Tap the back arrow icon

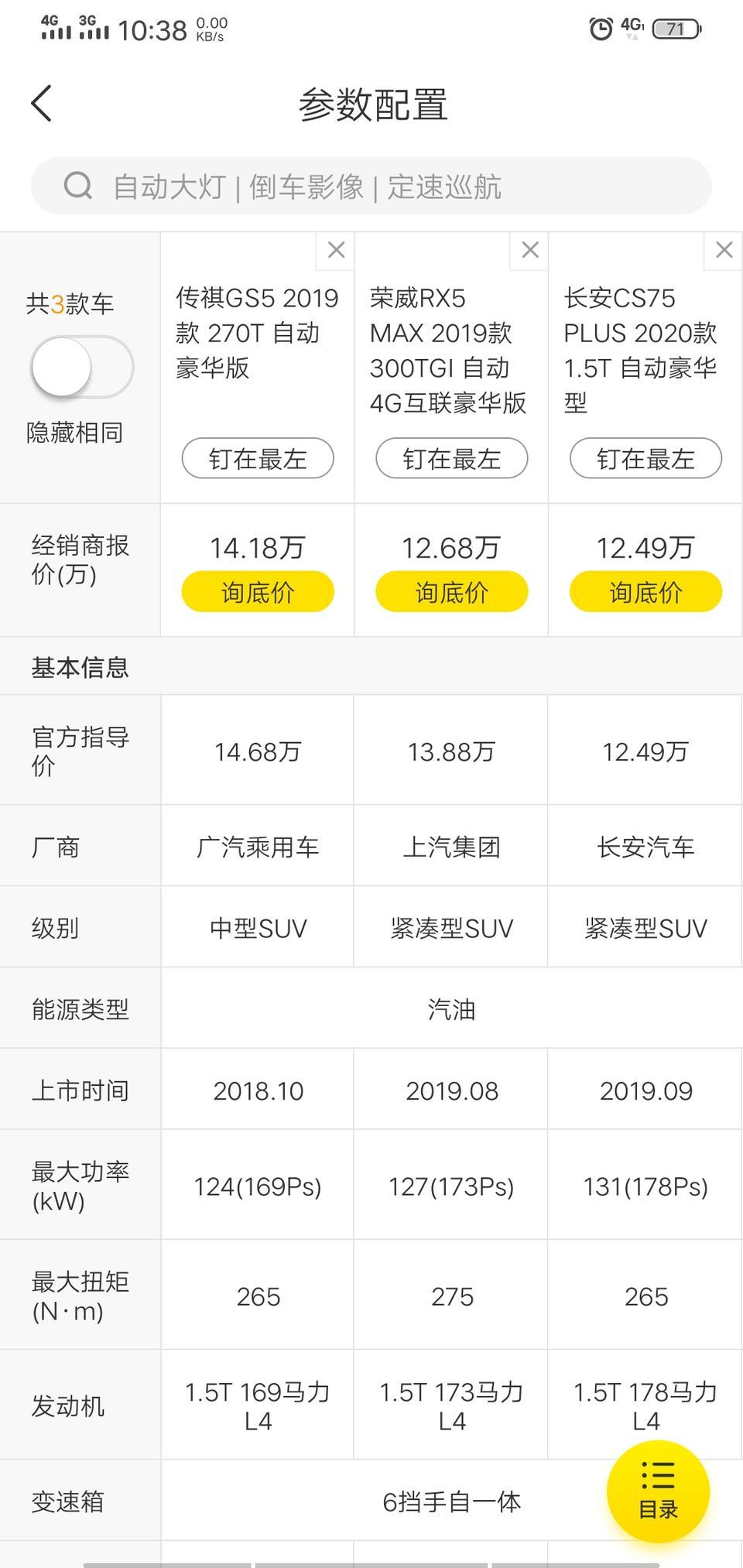click(41, 104)
